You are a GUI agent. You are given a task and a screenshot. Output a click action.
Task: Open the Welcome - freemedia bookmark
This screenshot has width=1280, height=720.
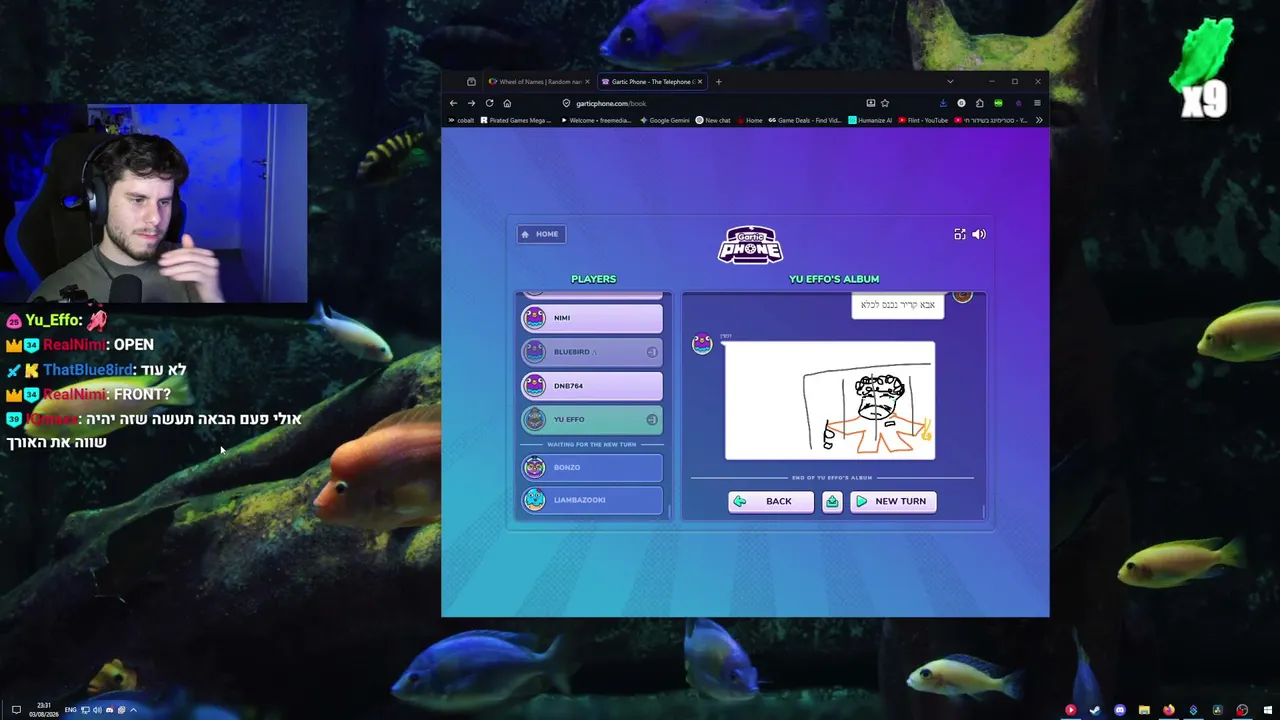pyautogui.click(x=596, y=120)
